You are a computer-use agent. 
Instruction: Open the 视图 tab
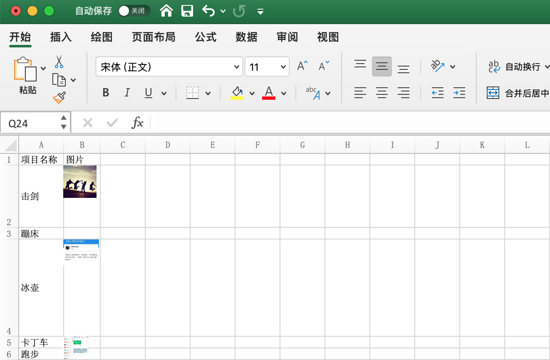(x=328, y=37)
